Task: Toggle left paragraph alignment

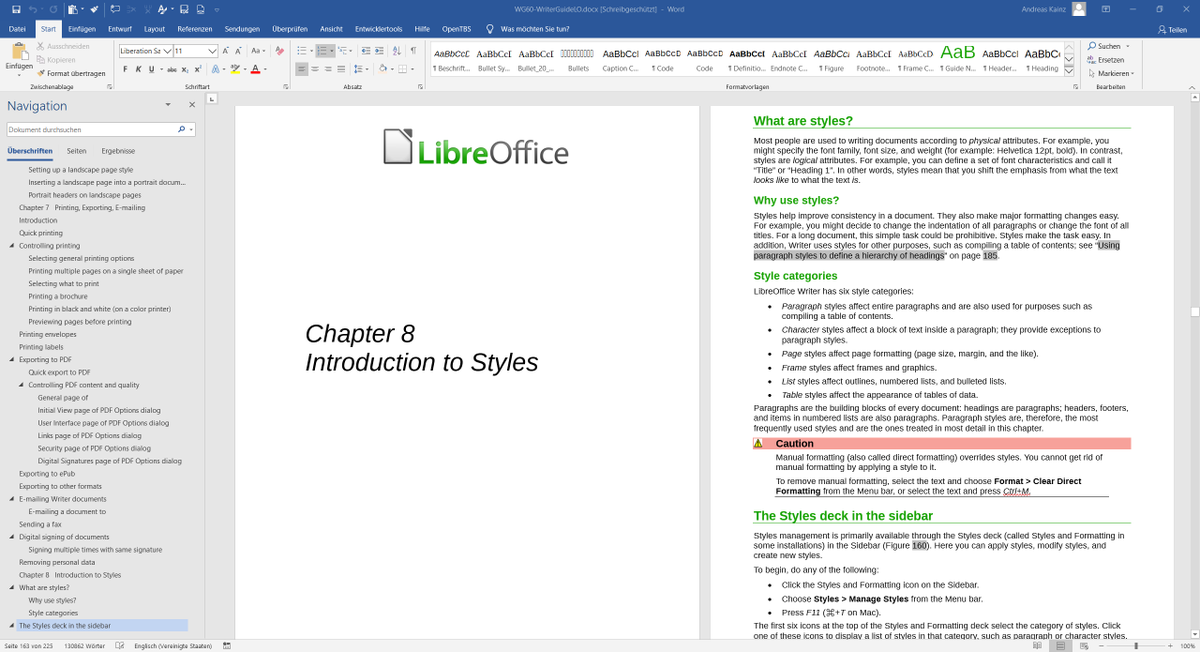Action: pyautogui.click(x=302, y=69)
